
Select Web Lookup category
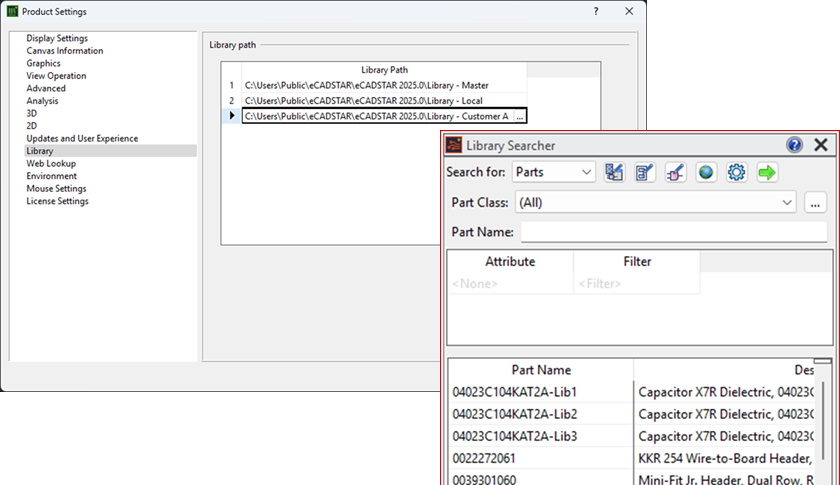[x=51, y=163]
